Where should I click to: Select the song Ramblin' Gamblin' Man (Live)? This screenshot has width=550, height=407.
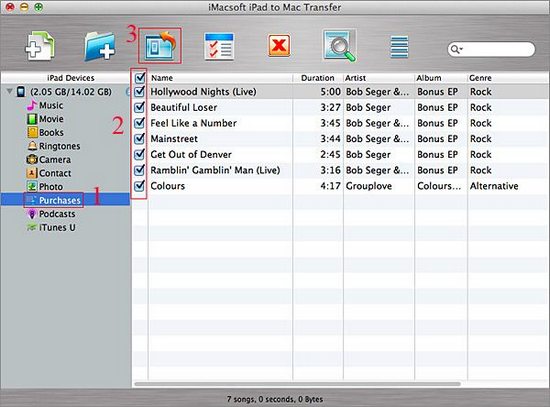pos(215,170)
